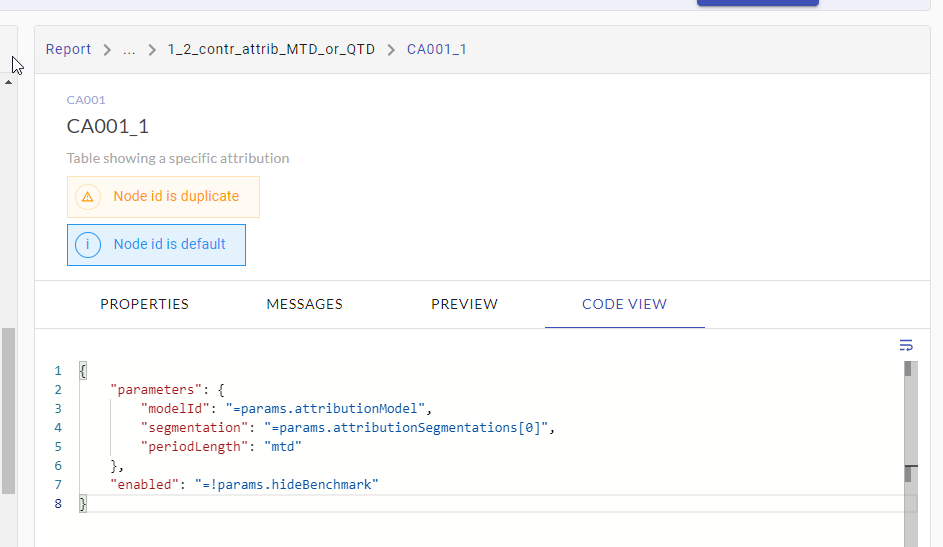Click the info circle icon on default alert

[88, 245]
